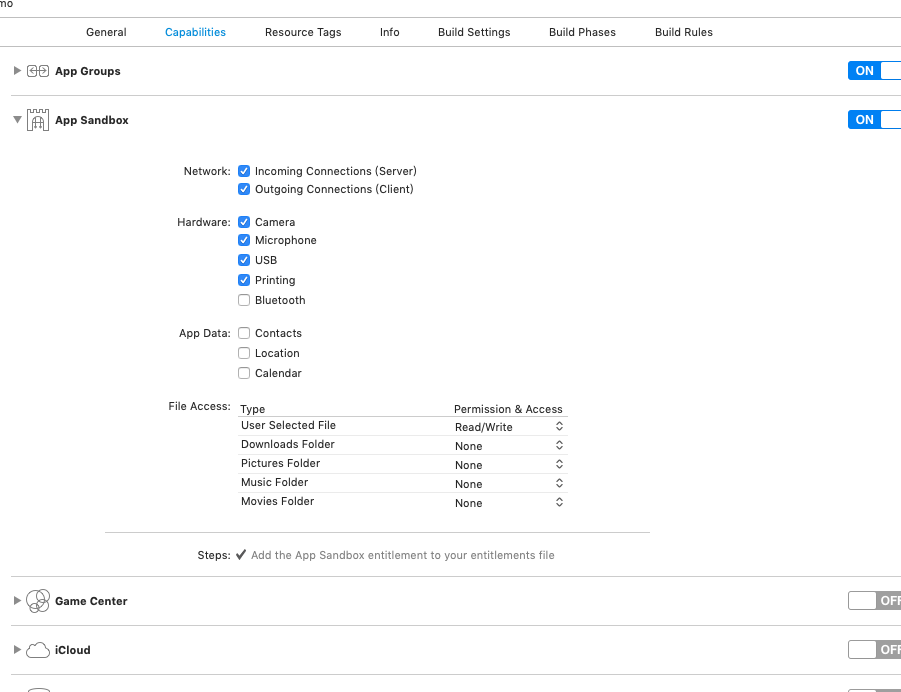901x692 pixels.
Task: Turn off the App Sandbox switch
Action: click(x=873, y=120)
